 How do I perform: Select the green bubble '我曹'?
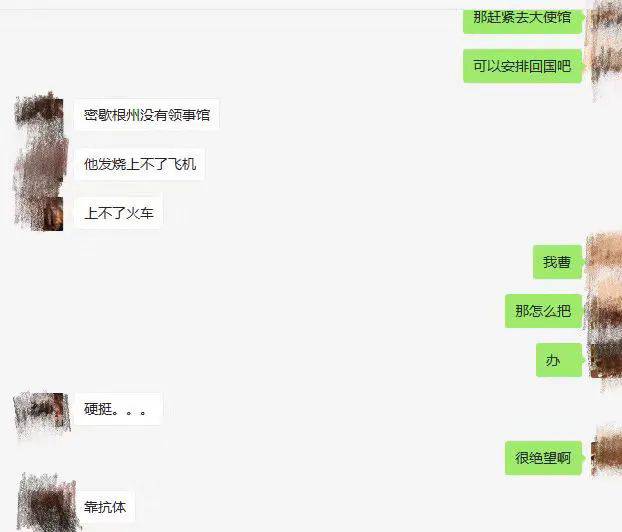(x=557, y=262)
